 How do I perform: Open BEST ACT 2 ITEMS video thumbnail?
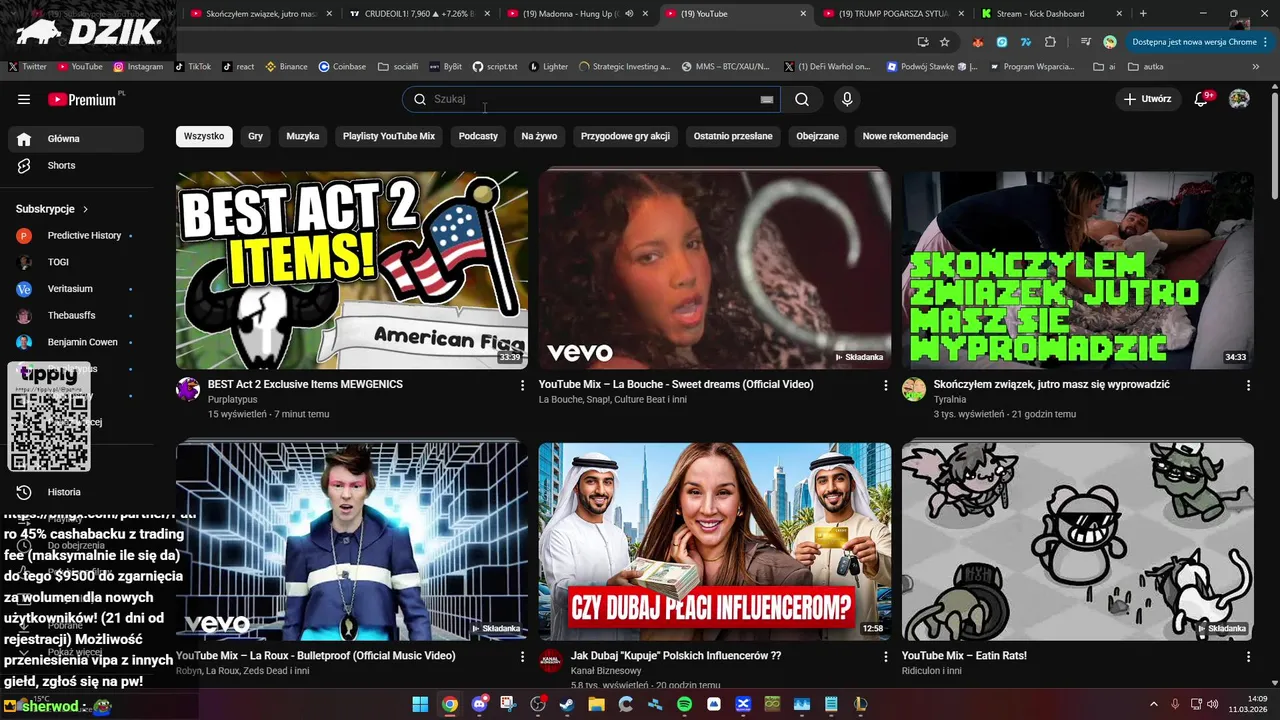tap(352, 270)
